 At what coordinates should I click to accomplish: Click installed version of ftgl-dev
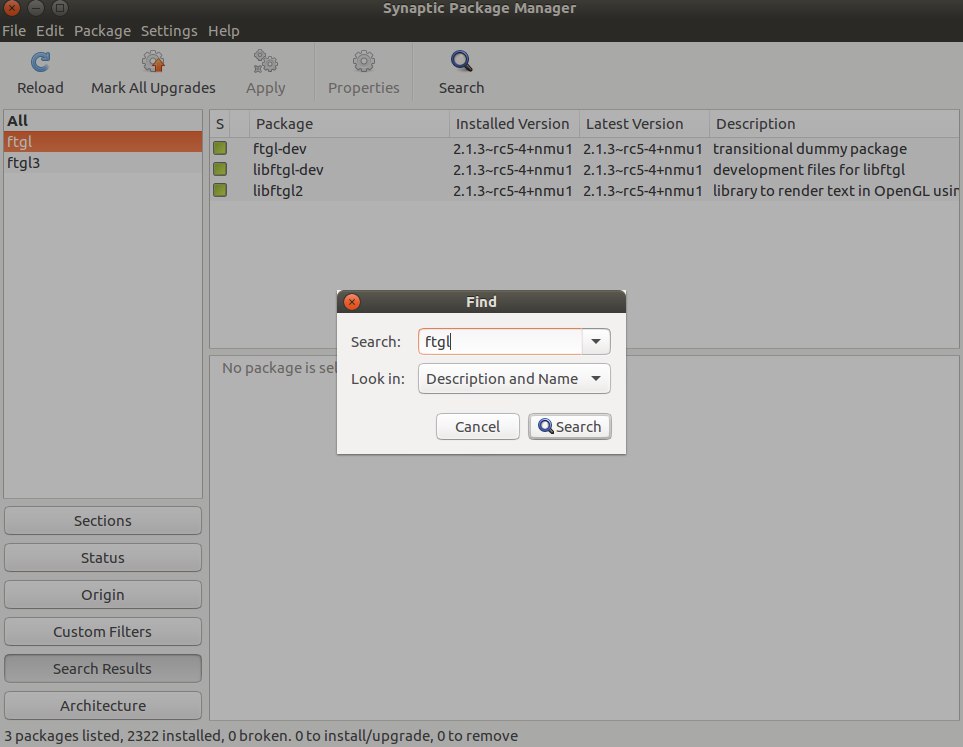coord(513,149)
